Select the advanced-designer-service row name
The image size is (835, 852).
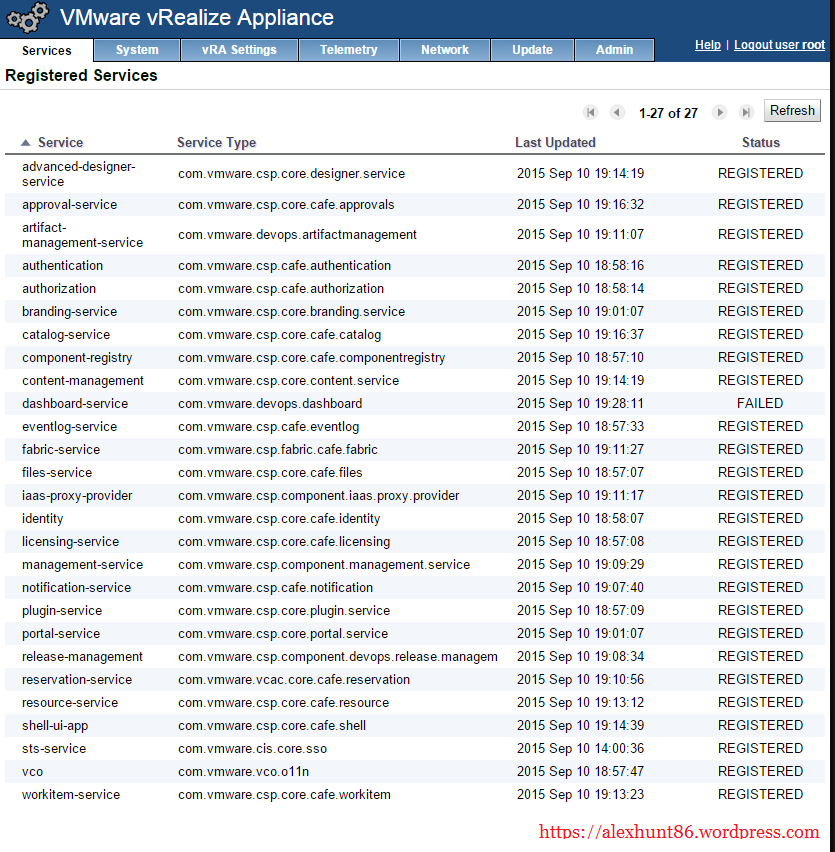click(x=79, y=174)
